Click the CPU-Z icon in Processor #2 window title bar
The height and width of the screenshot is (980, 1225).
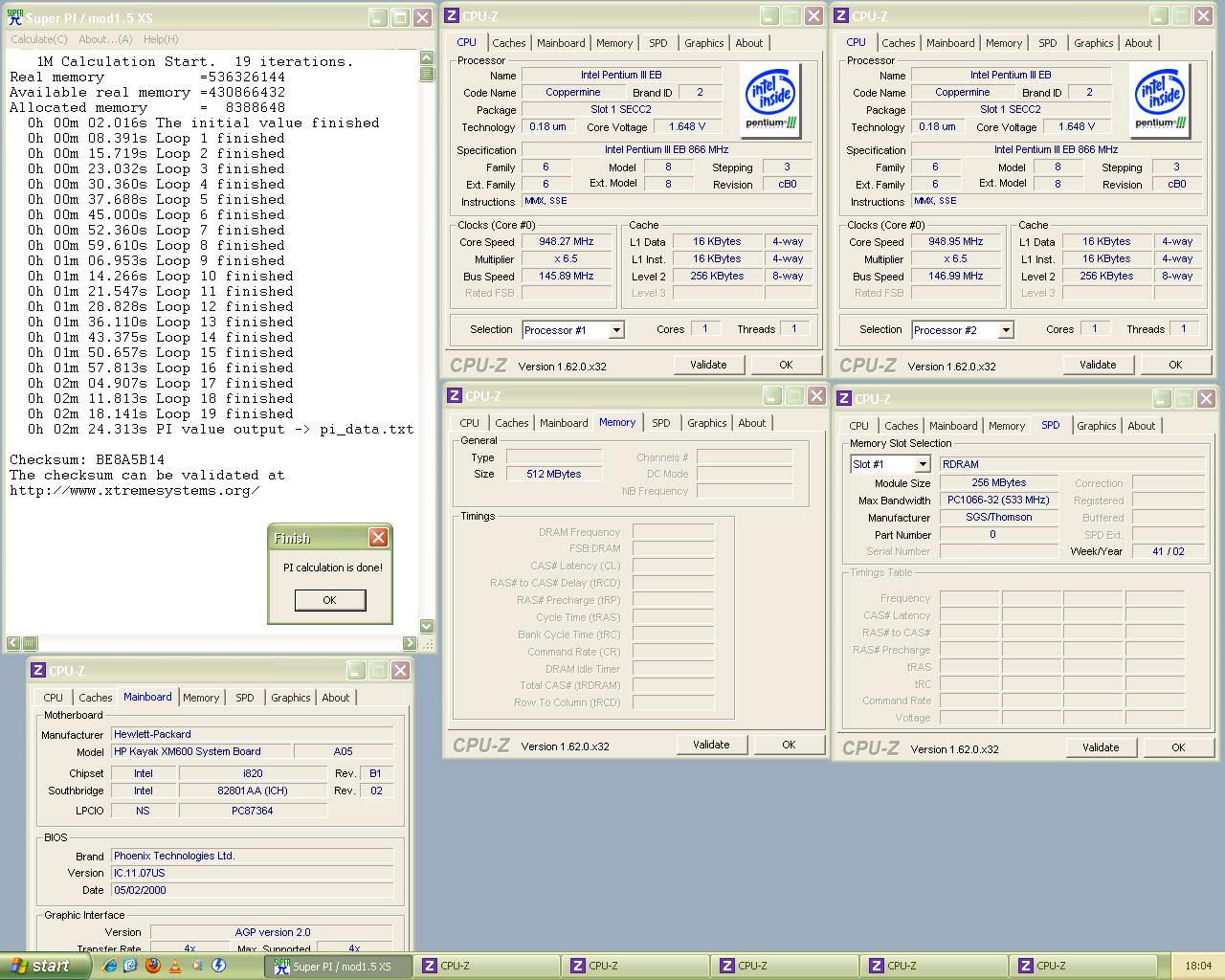(841, 15)
